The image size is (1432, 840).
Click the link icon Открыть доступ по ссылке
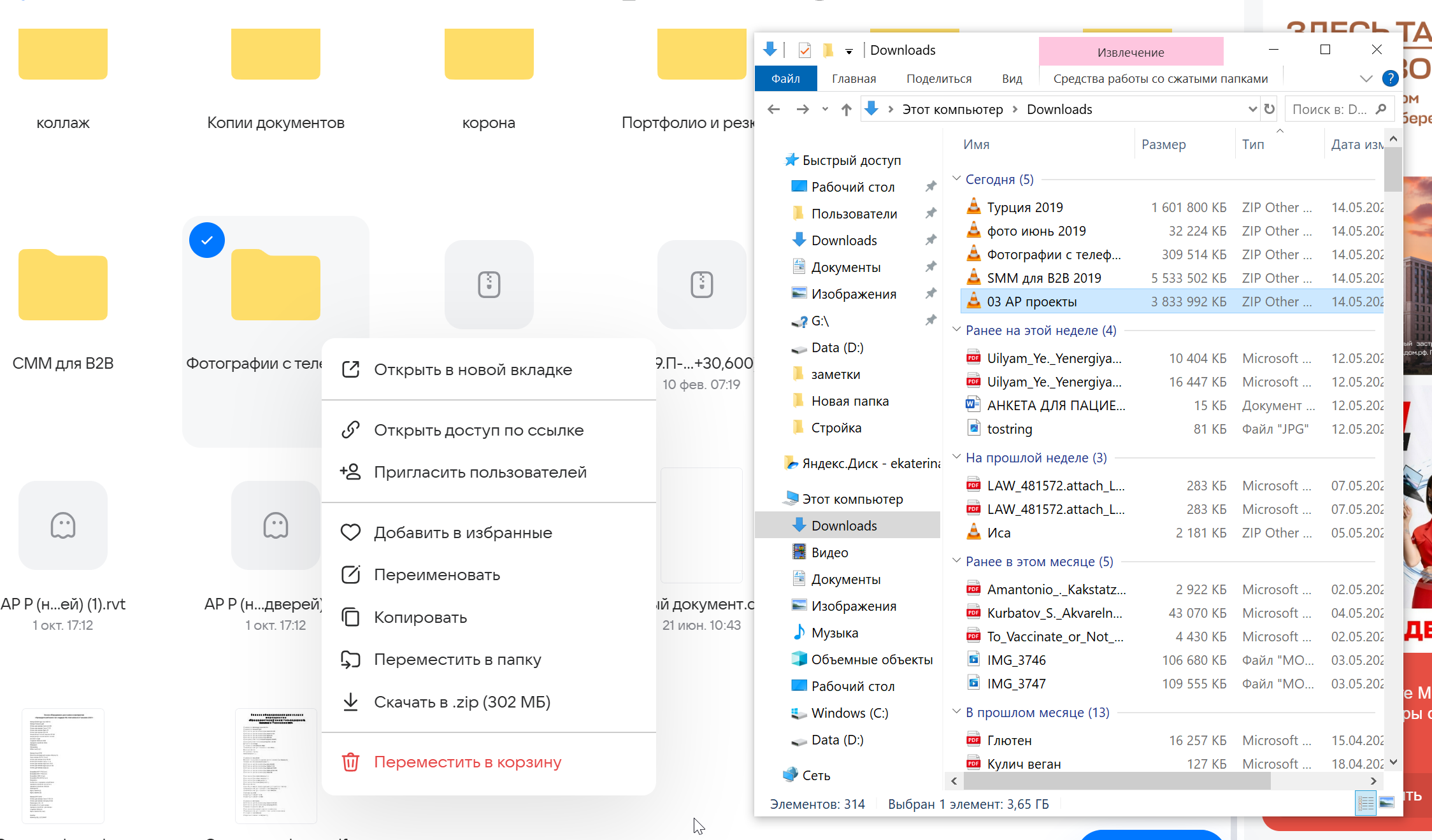[350, 430]
